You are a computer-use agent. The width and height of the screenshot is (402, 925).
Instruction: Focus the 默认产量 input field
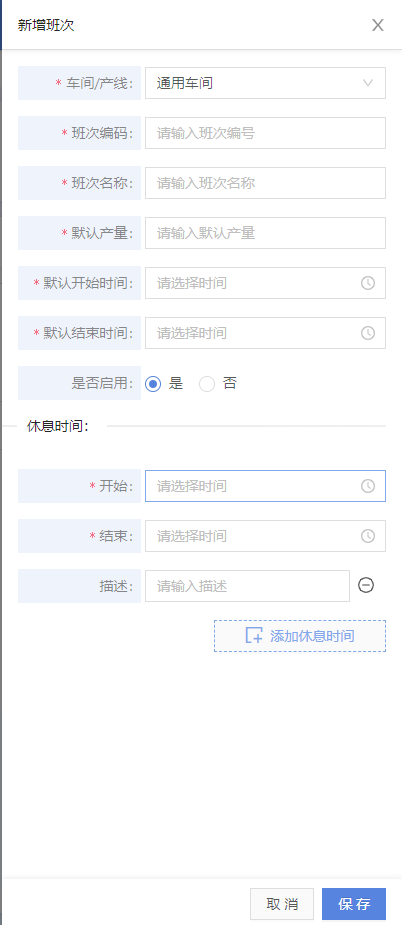pyautogui.click(x=266, y=233)
